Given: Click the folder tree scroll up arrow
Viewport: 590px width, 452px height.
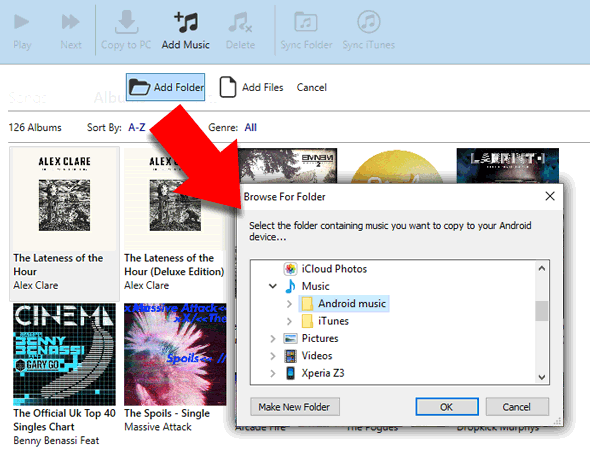Looking at the screenshot, I should (x=542, y=268).
